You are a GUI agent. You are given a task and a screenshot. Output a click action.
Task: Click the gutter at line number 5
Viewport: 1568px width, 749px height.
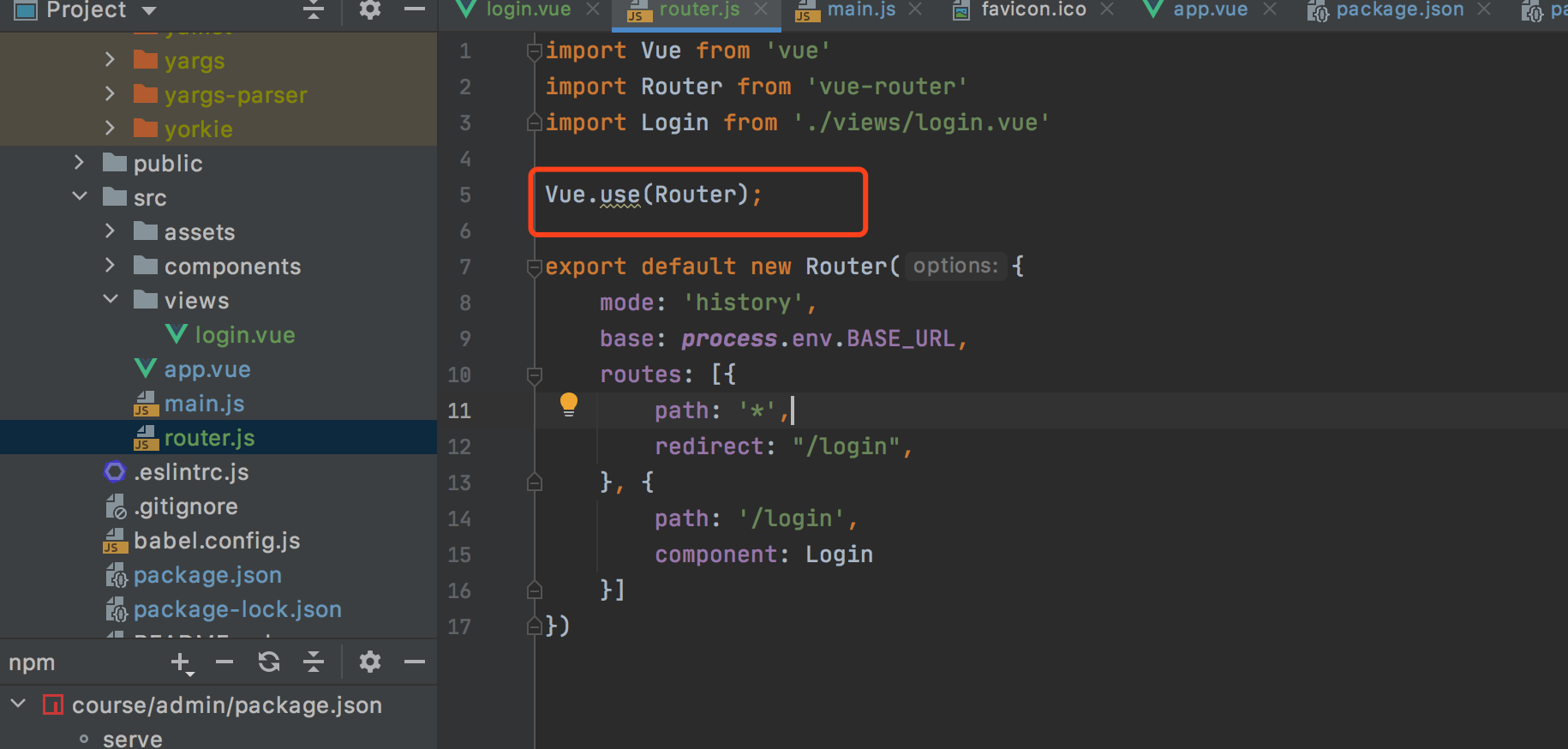click(465, 195)
